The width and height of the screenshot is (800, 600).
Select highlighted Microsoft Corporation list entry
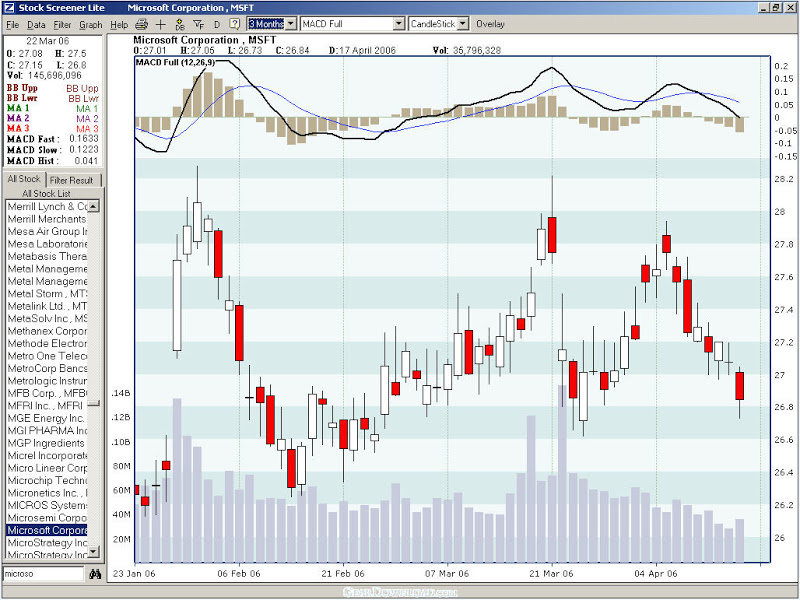click(47, 530)
